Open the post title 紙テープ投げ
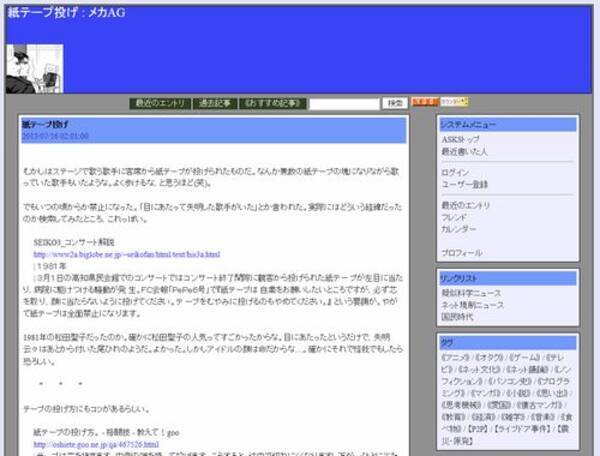The height and width of the screenshot is (456, 600). coord(45,124)
